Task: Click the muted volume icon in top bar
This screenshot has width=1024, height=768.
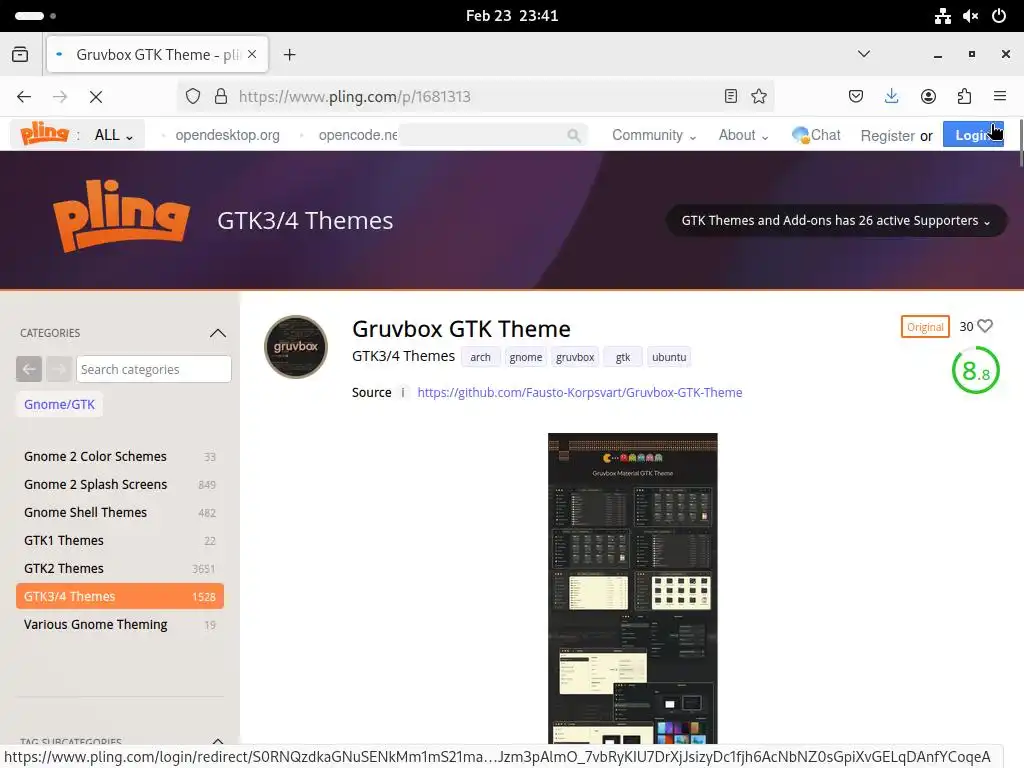Action: tap(970, 16)
